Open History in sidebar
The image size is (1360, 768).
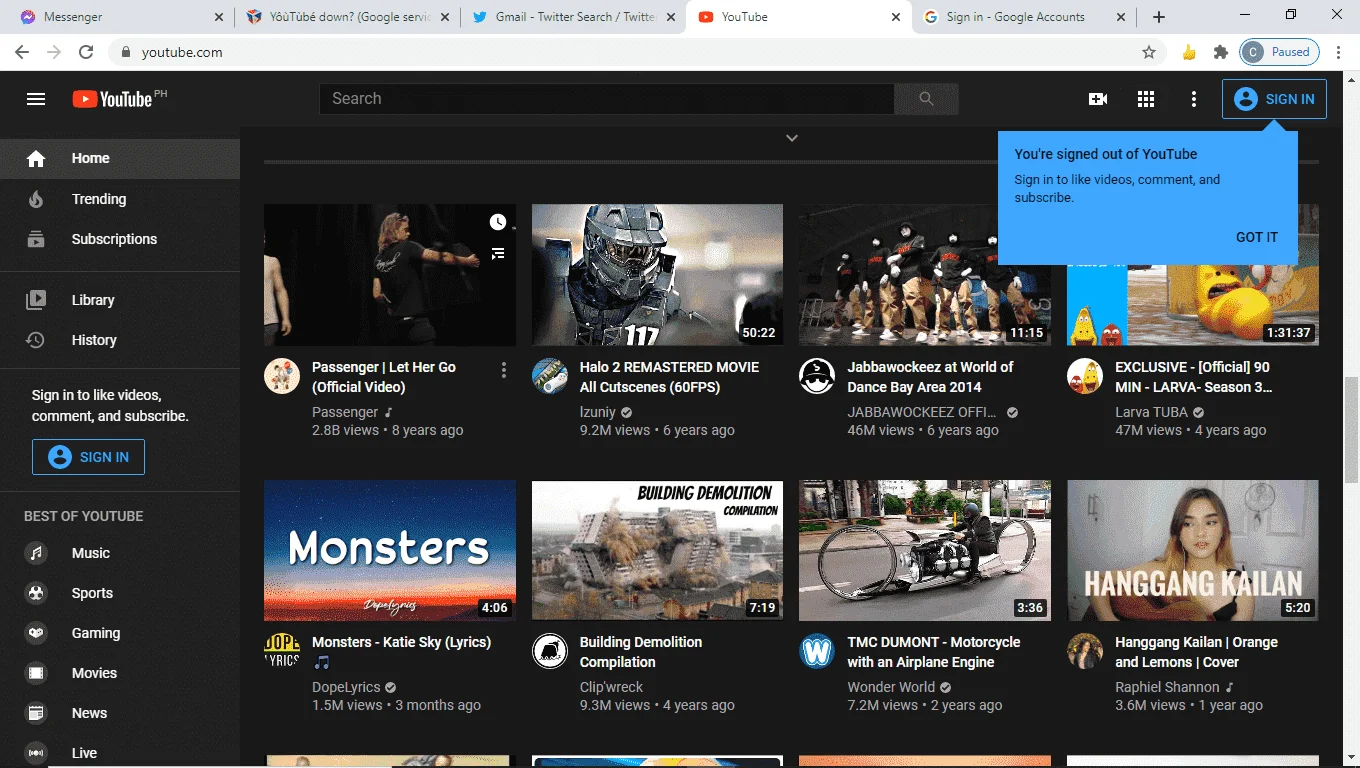pyautogui.click(x=120, y=340)
